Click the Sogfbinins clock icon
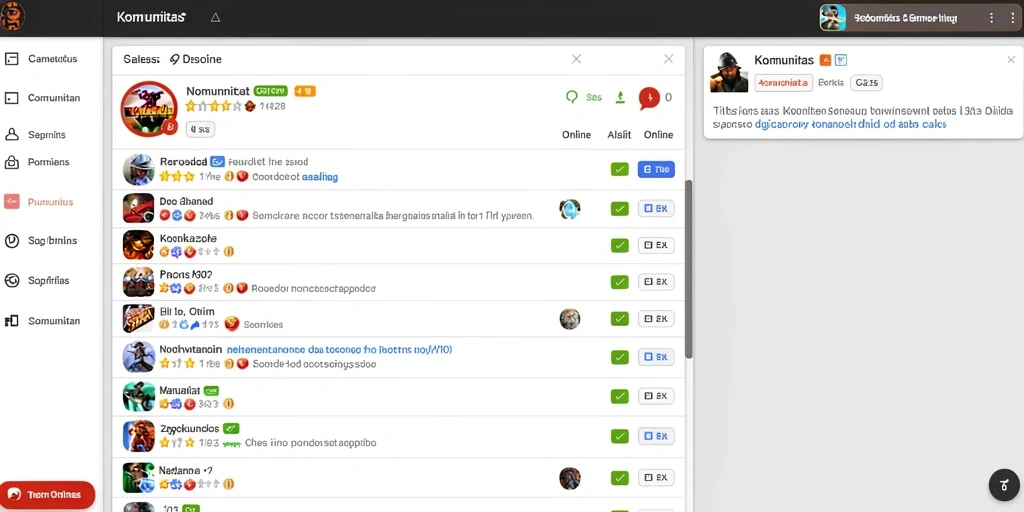1024x512 pixels. tap(11, 241)
